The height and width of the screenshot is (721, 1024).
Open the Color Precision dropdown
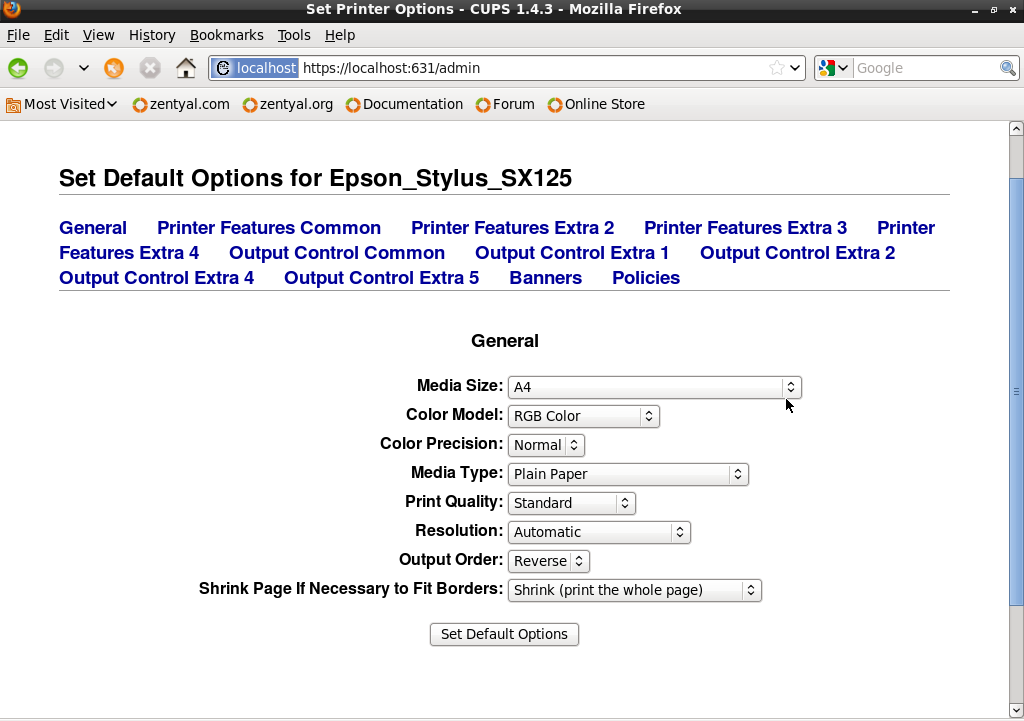pos(546,445)
